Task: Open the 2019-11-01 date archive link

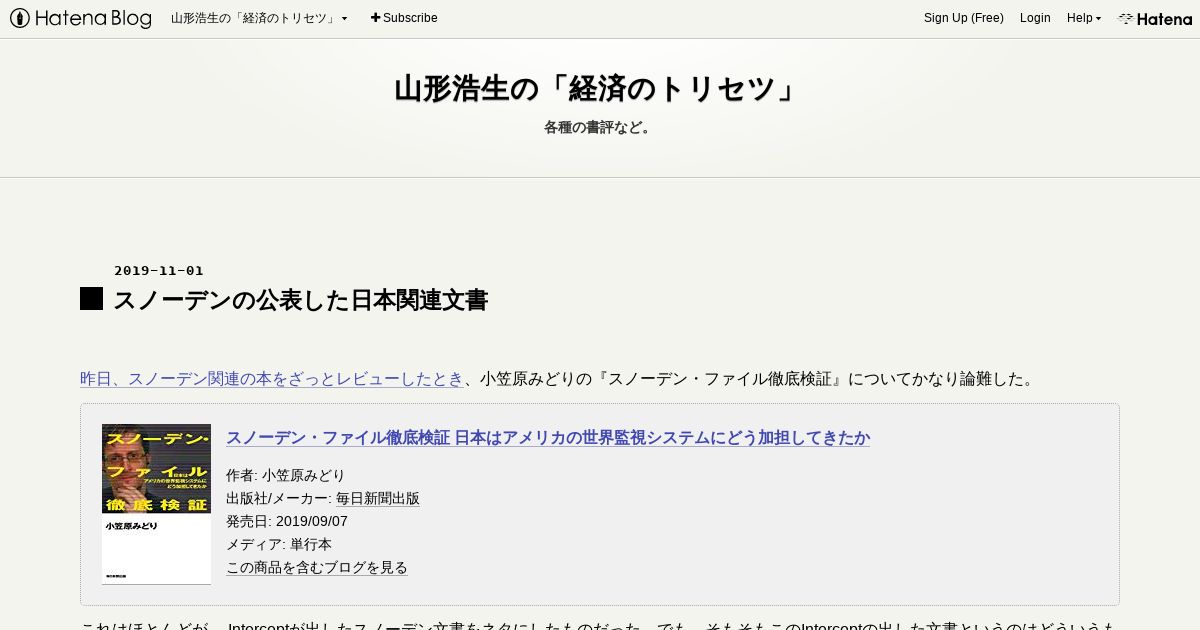Action: point(159,270)
